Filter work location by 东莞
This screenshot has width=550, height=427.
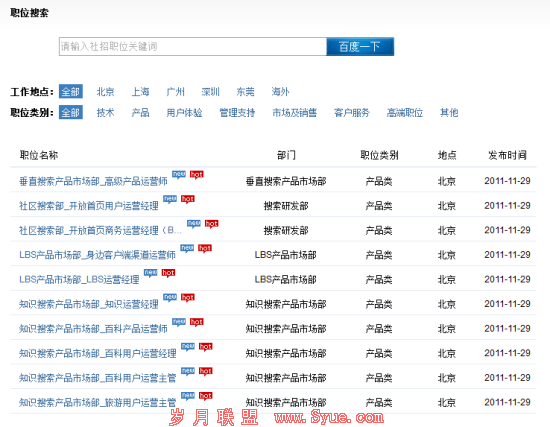click(x=245, y=92)
